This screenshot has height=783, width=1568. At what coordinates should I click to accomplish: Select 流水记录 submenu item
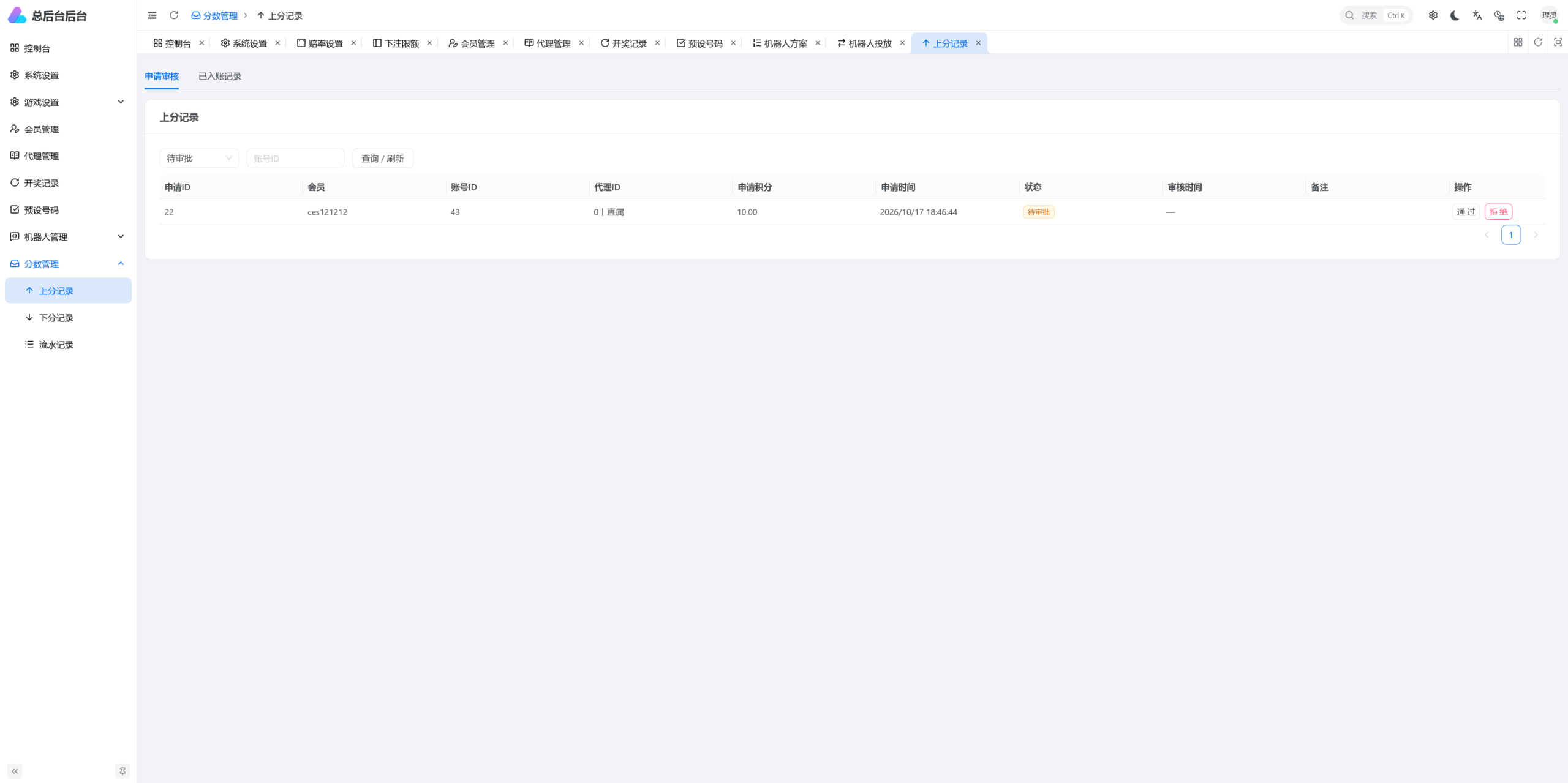(68, 345)
